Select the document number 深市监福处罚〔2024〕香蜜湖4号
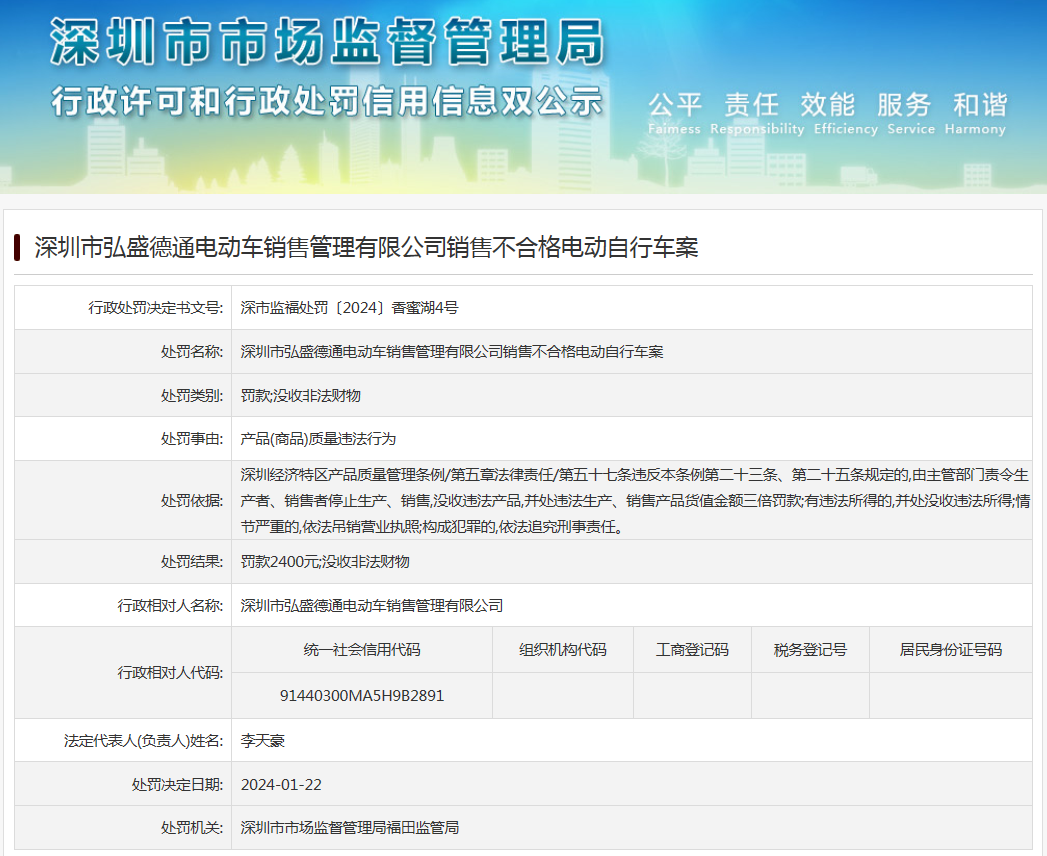 click(x=349, y=308)
